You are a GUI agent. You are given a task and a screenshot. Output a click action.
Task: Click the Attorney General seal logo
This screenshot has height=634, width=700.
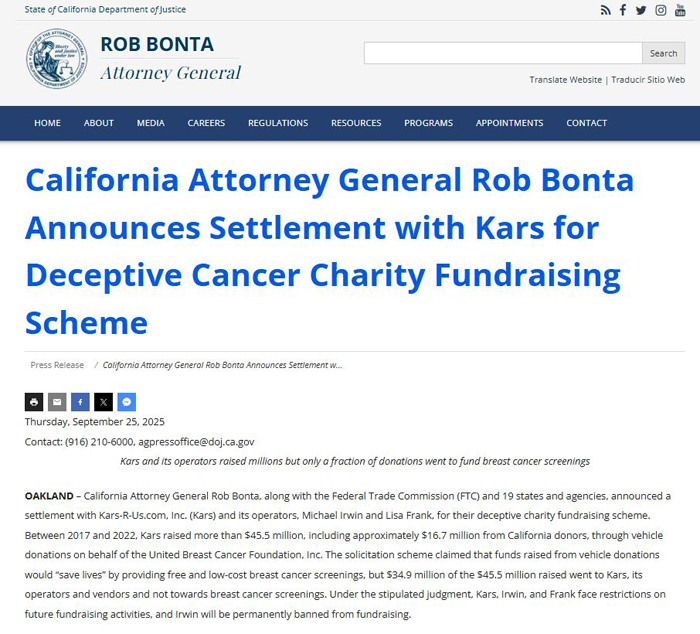pyautogui.click(x=57, y=58)
